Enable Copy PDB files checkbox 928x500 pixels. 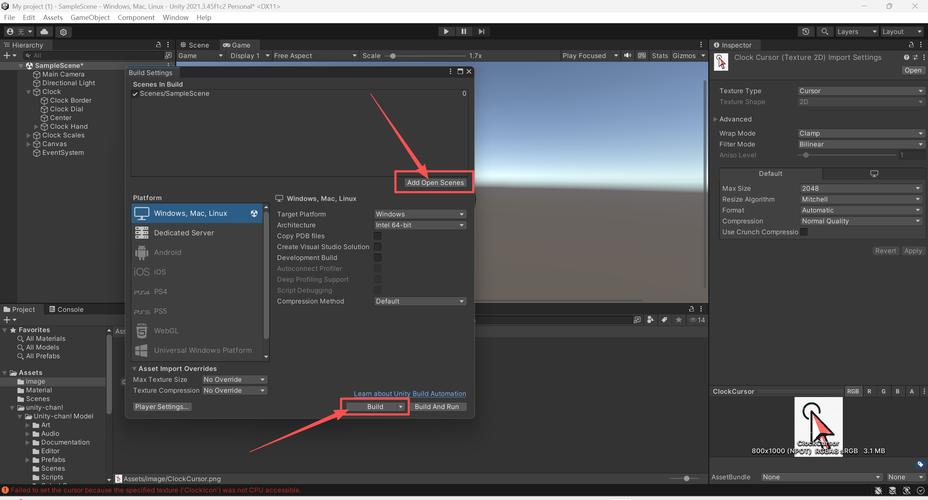click(378, 236)
